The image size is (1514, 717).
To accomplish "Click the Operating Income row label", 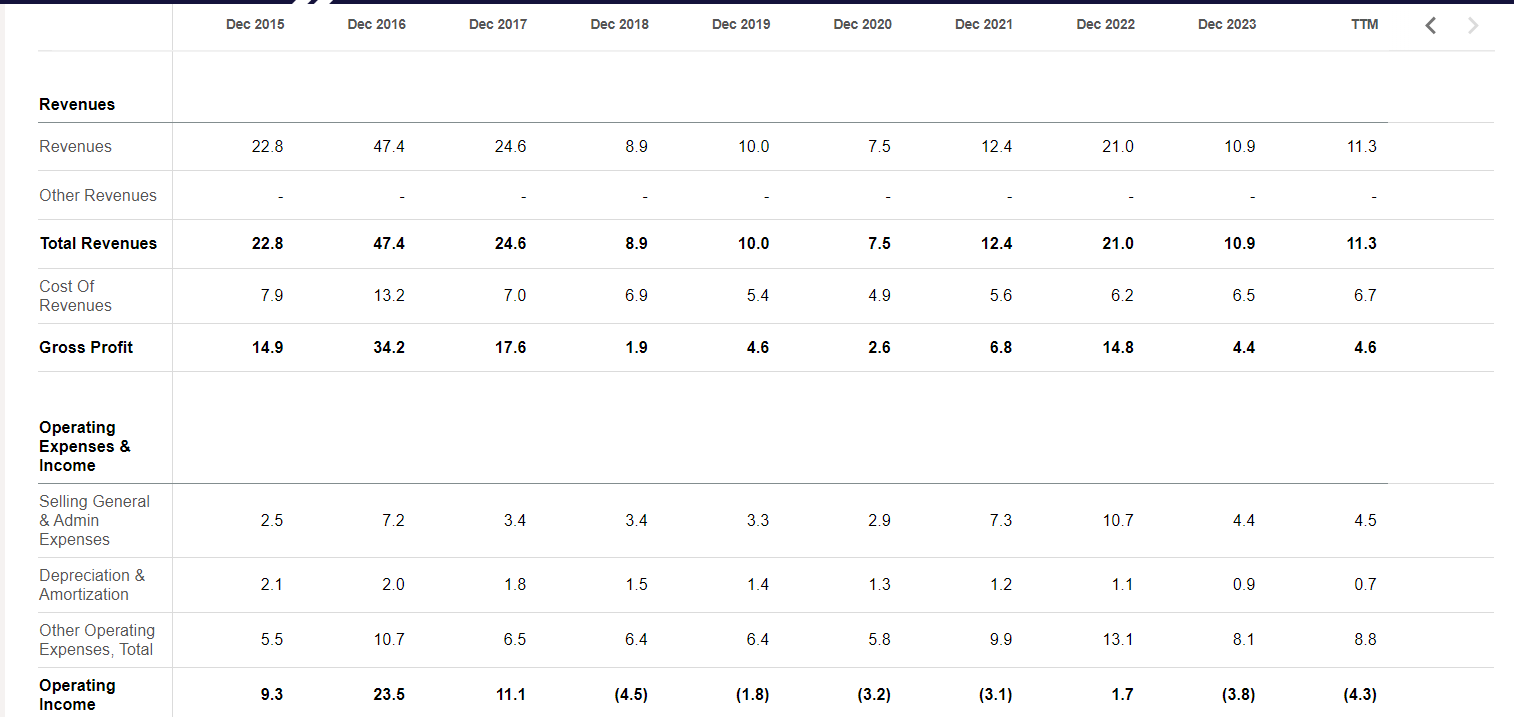I will click(x=77, y=695).
